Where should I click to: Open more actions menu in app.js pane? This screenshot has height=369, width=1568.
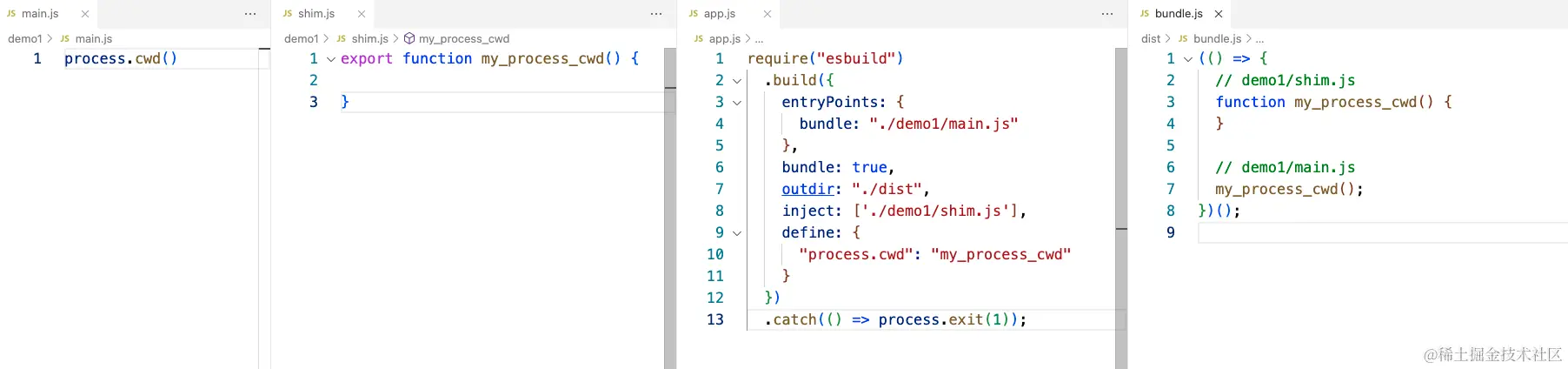click(1107, 14)
